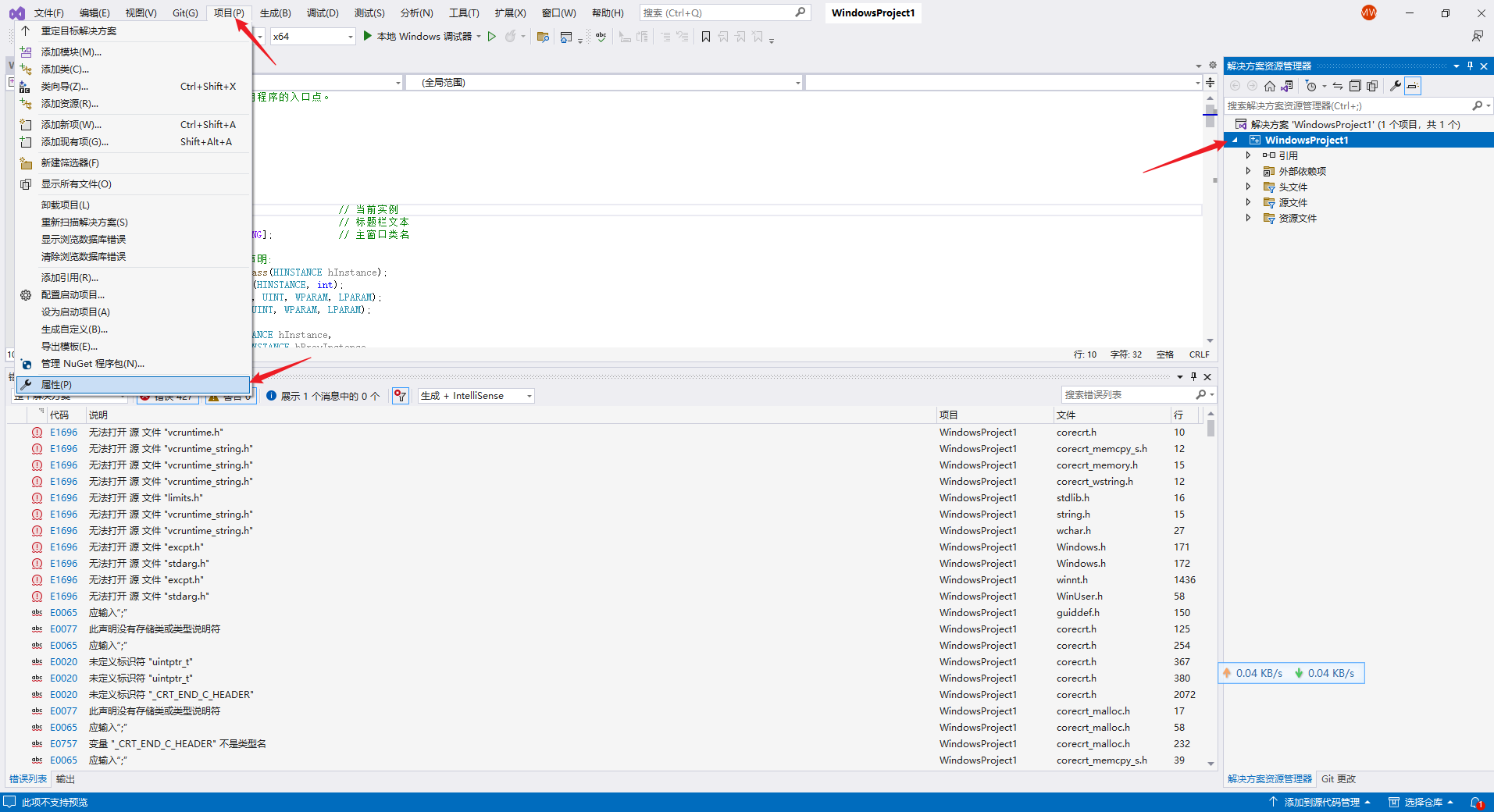Image resolution: width=1494 pixels, height=812 pixels.
Task: Open properties wrench icon in Solution Explorer
Action: pyautogui.click(x=1396, y=86)
